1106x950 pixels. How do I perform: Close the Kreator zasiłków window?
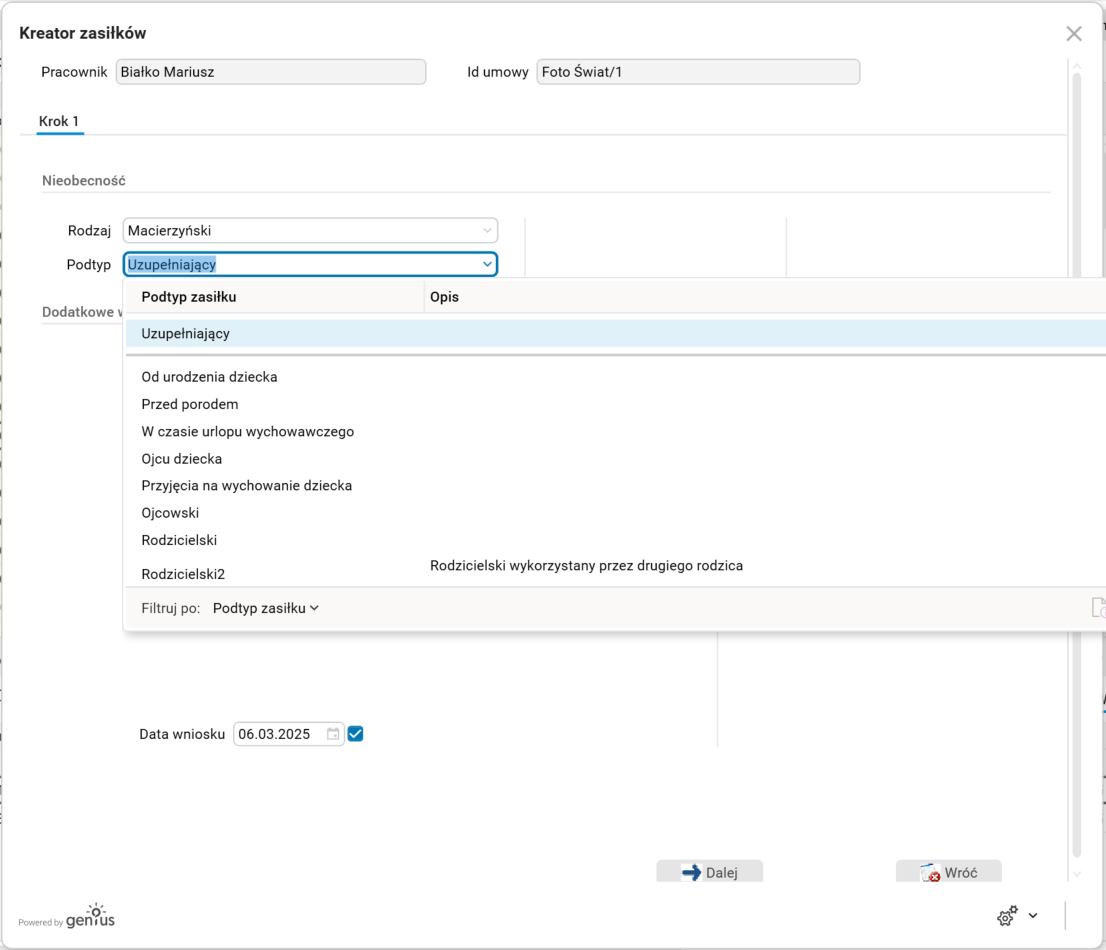pos(1074,34)
